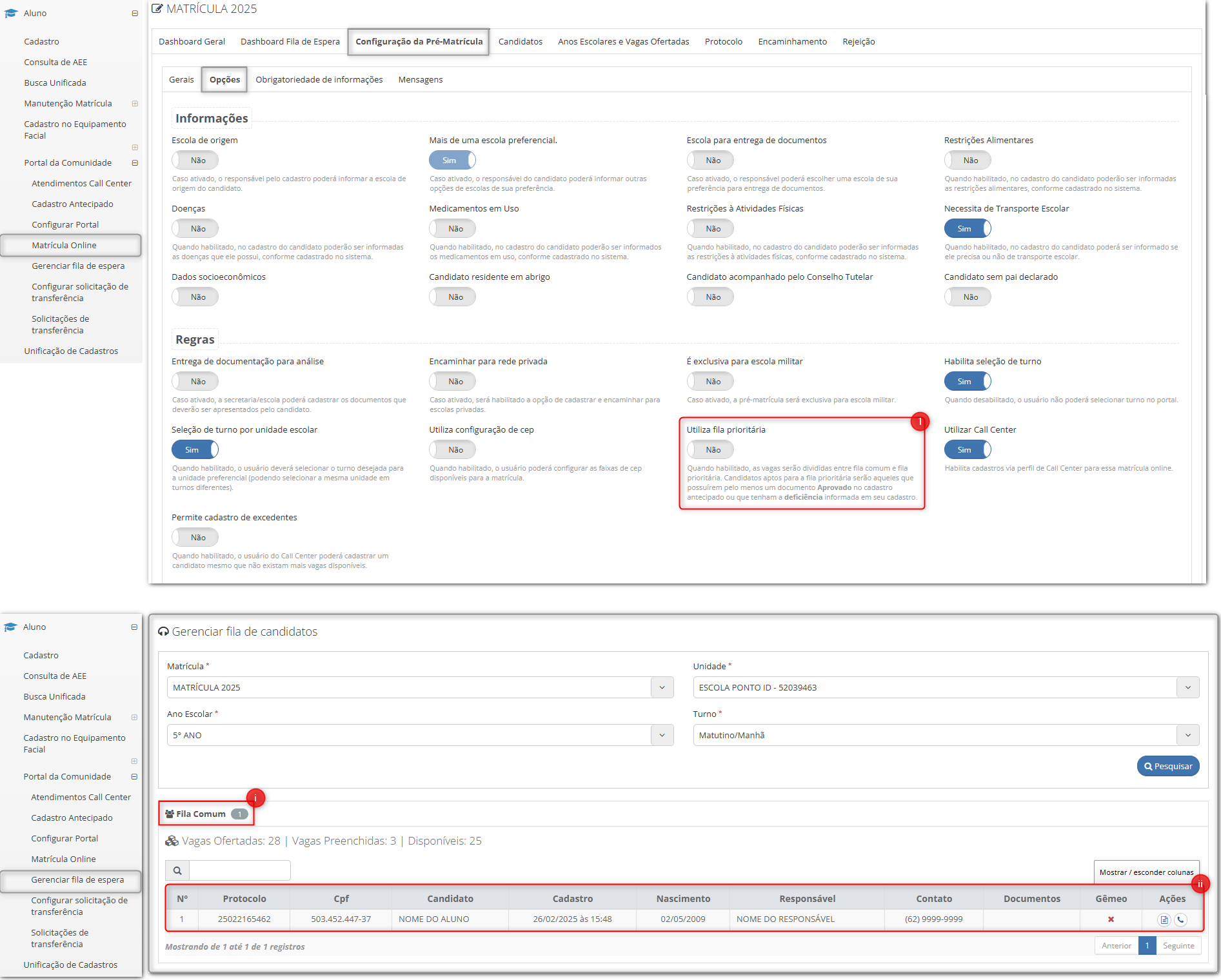Open the Rejeição tab
1221x980 pixels.
859,41
